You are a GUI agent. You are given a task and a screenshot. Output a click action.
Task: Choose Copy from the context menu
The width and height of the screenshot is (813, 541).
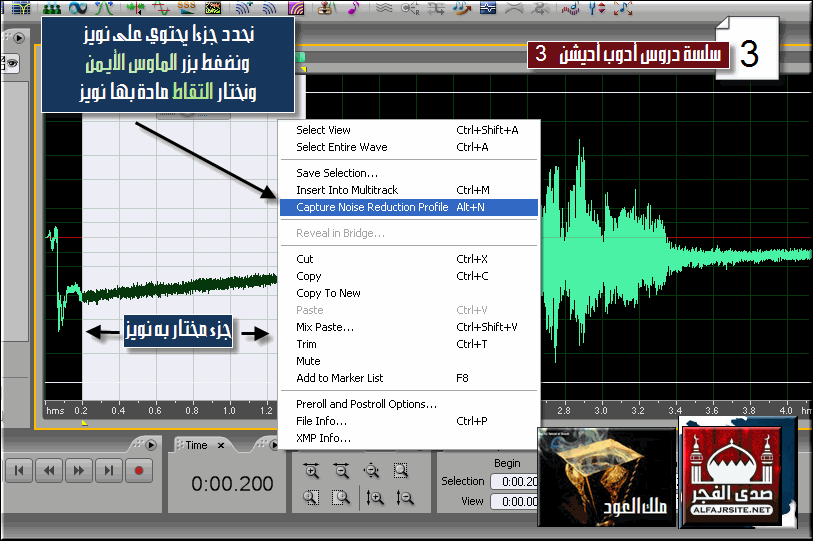pyautogui.click(x=409, y=276)
